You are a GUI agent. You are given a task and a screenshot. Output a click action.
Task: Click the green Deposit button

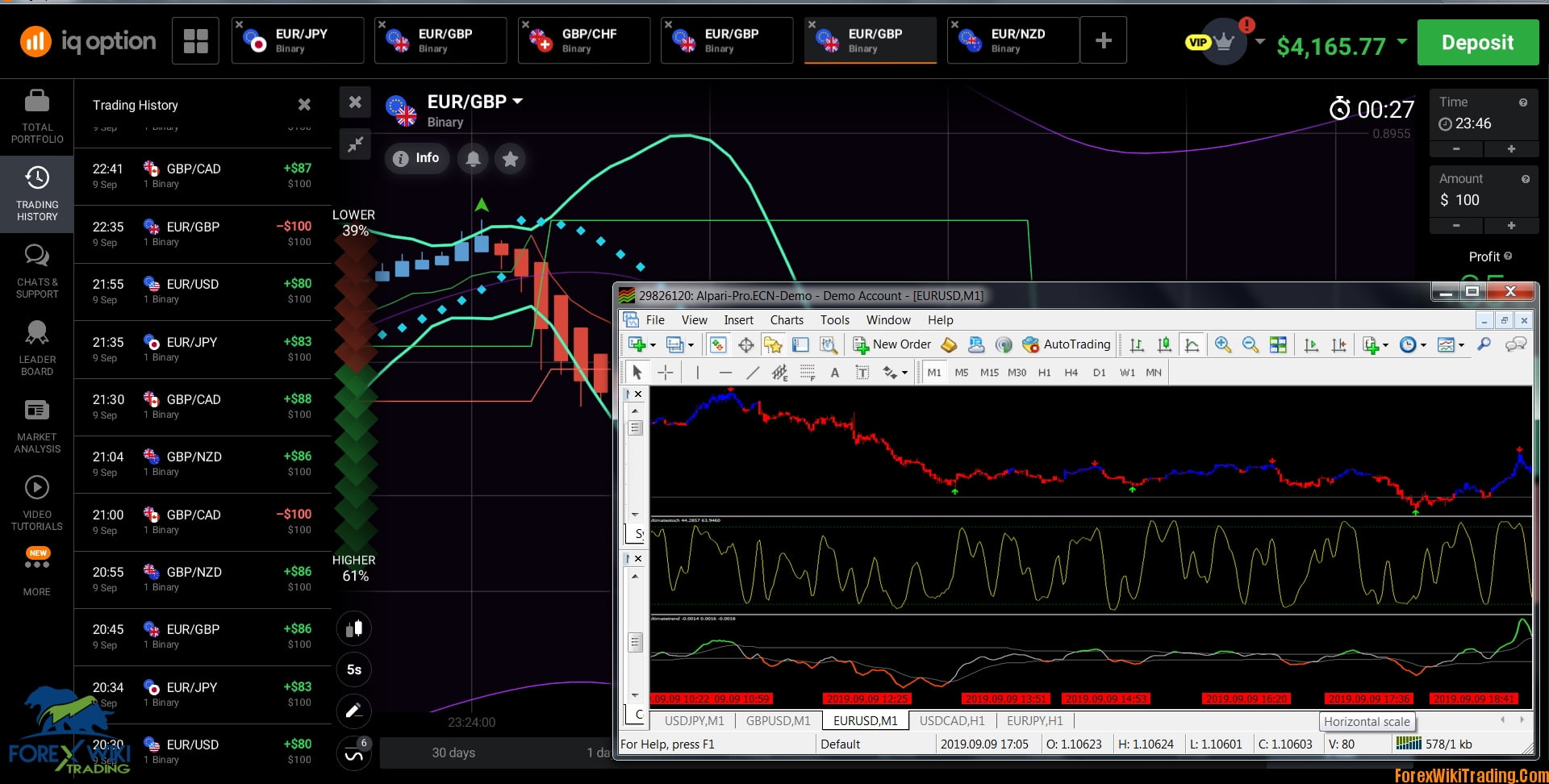point(1478,42)
